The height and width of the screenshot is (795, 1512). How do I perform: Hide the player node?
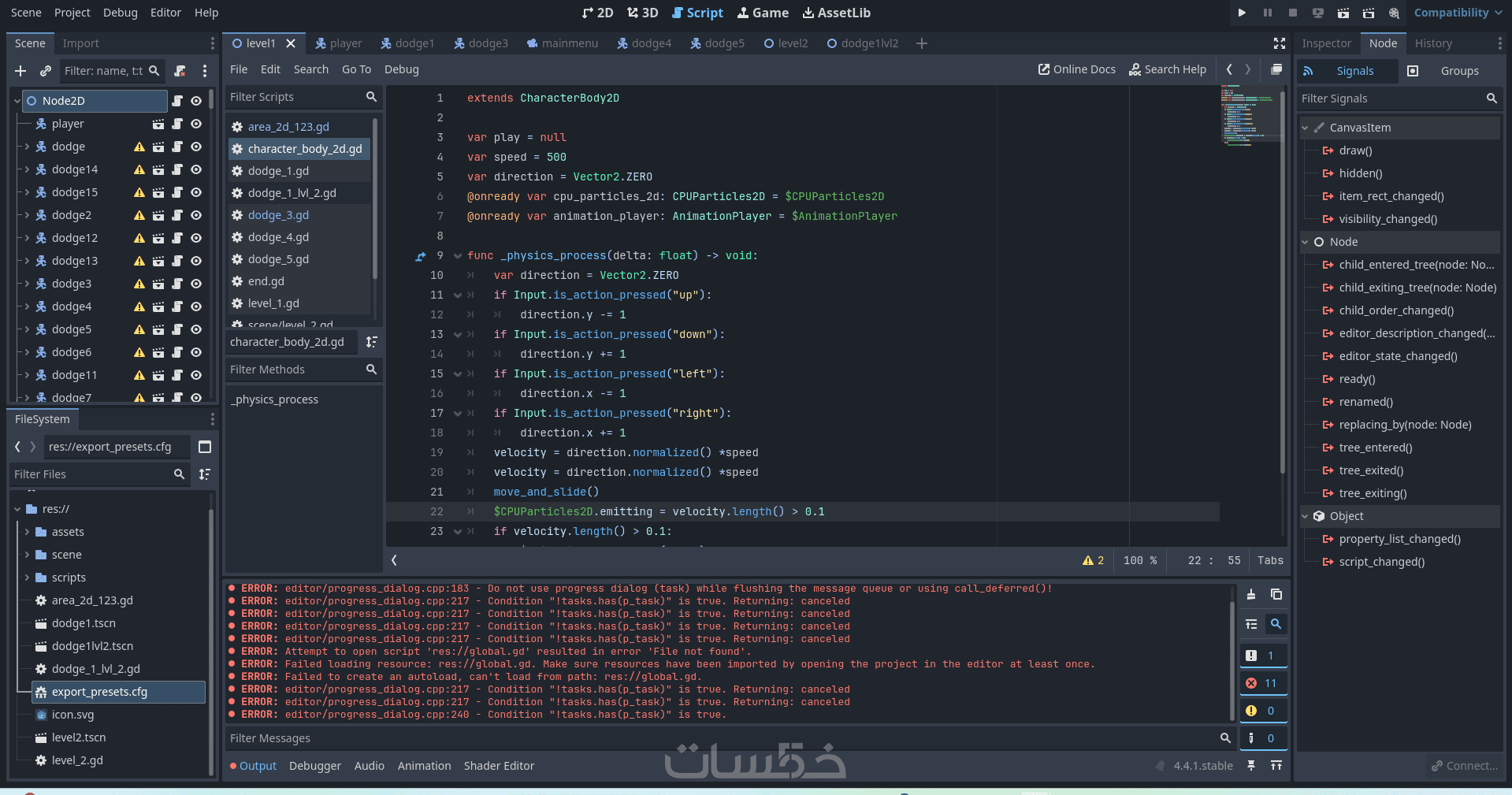[x=196, y=124]
